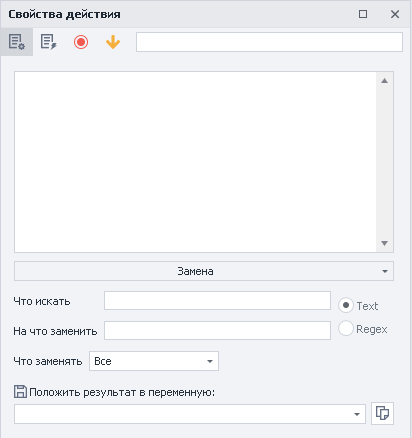Click the text area scroll up arrow
412x438 pixels.
click(x=384, y=81)
